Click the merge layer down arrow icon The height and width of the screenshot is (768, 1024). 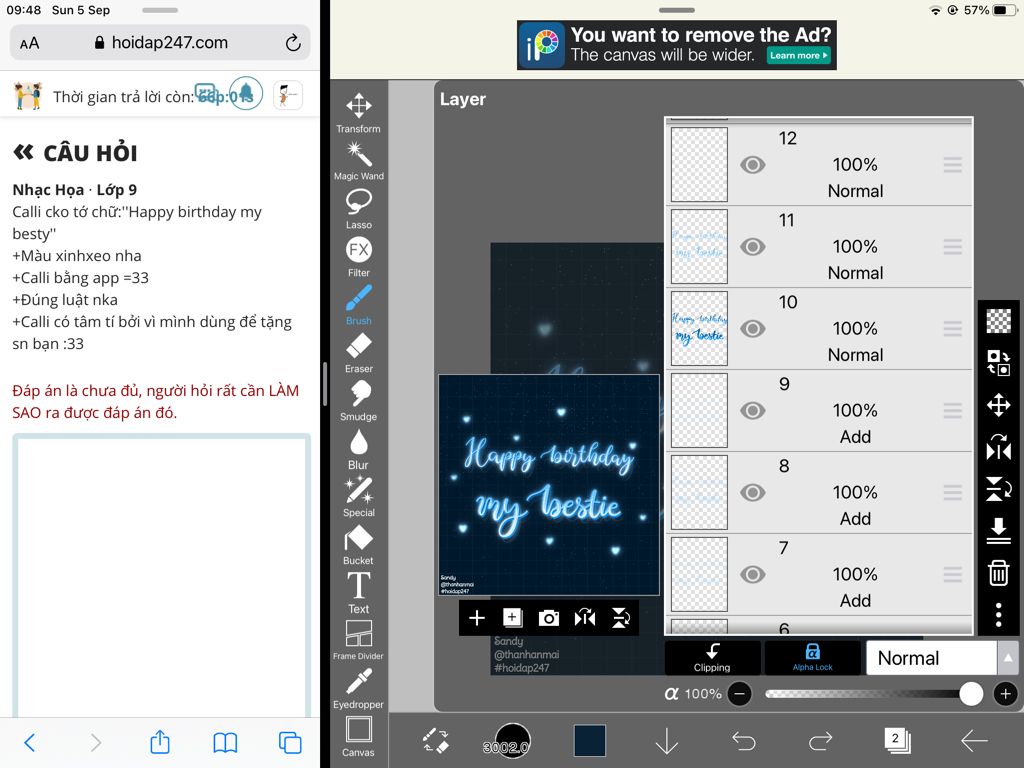(999, 530)
